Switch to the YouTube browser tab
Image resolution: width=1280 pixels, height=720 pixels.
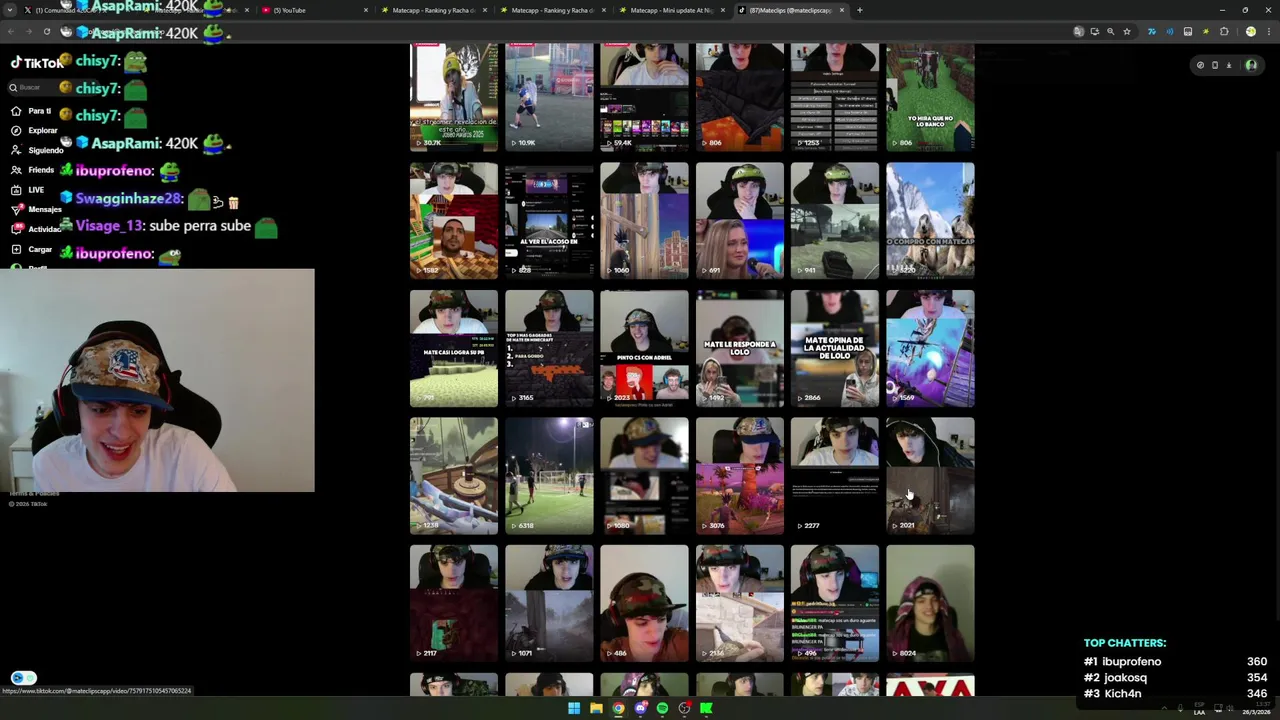[x=315, y=10]
